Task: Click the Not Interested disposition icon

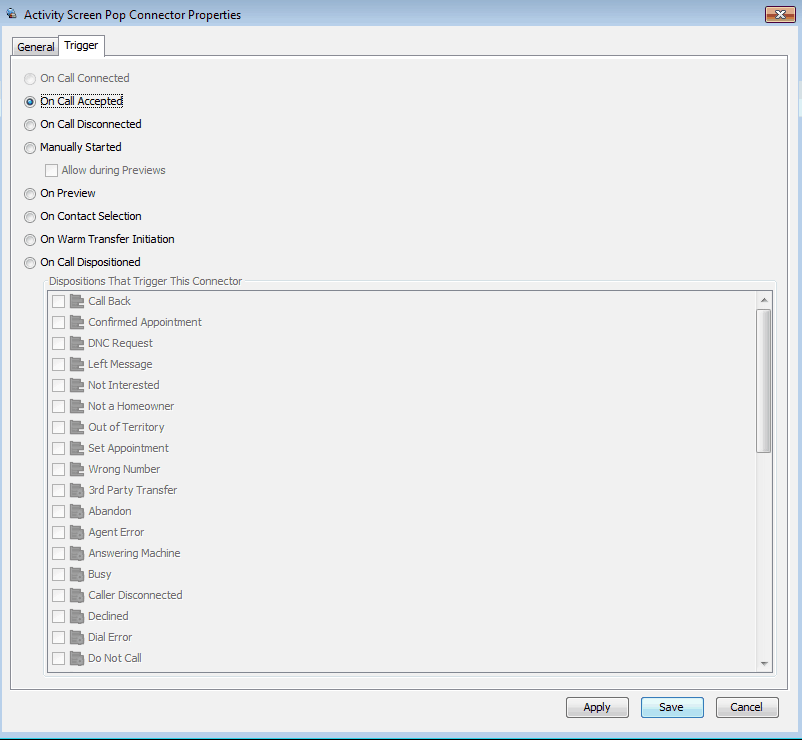Action: coord(77,385)
